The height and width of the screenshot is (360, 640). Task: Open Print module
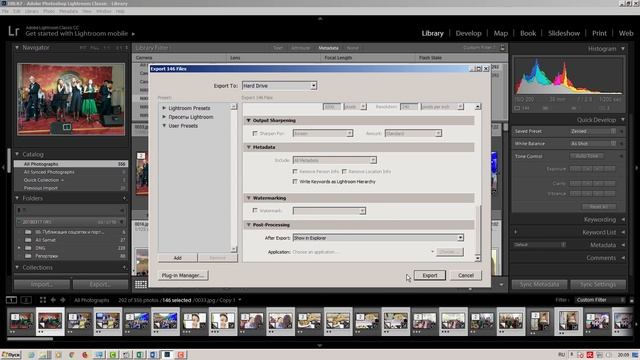(599, 33)
